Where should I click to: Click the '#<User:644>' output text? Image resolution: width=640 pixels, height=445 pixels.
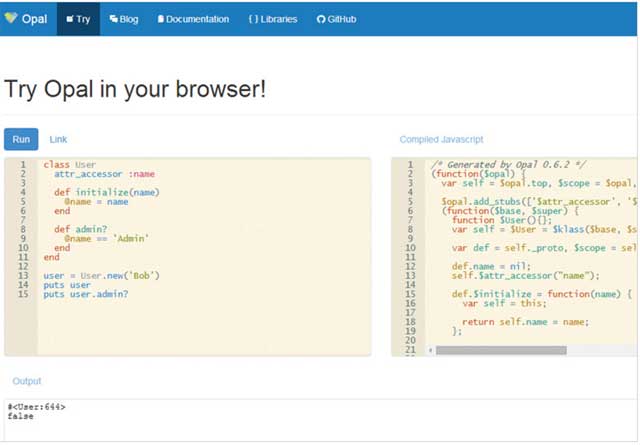(37, 407)
